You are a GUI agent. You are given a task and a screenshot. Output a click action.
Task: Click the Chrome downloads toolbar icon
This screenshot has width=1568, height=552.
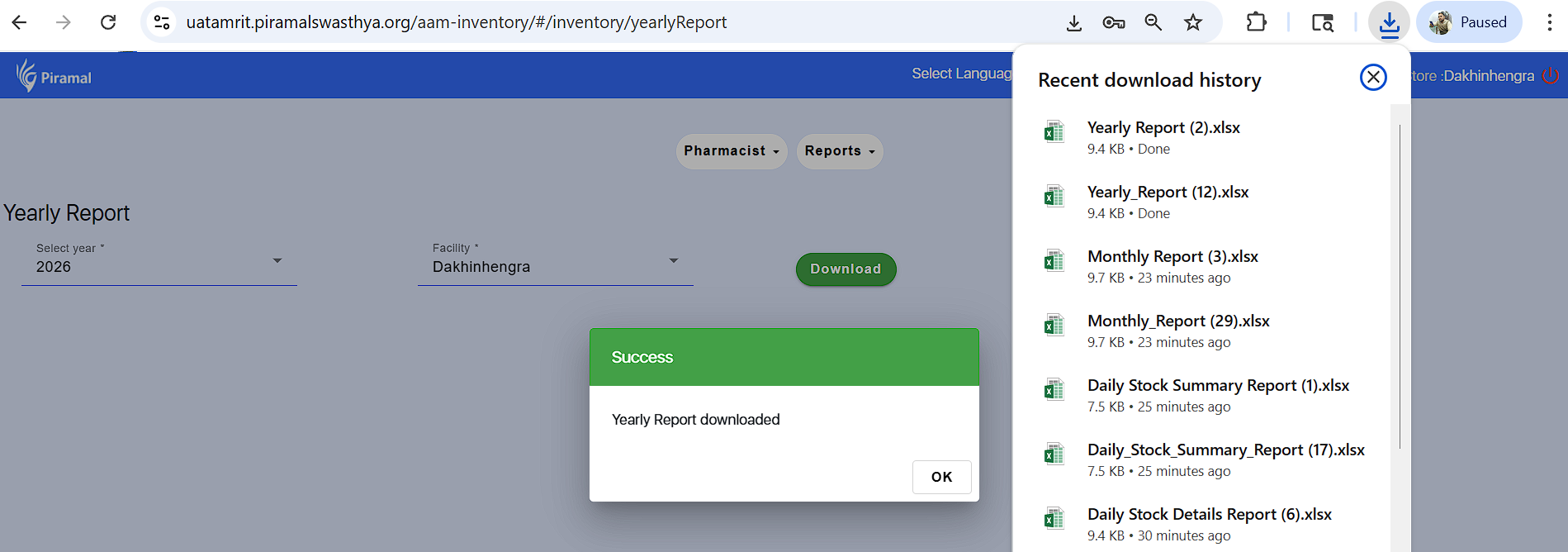point(1389,22)
